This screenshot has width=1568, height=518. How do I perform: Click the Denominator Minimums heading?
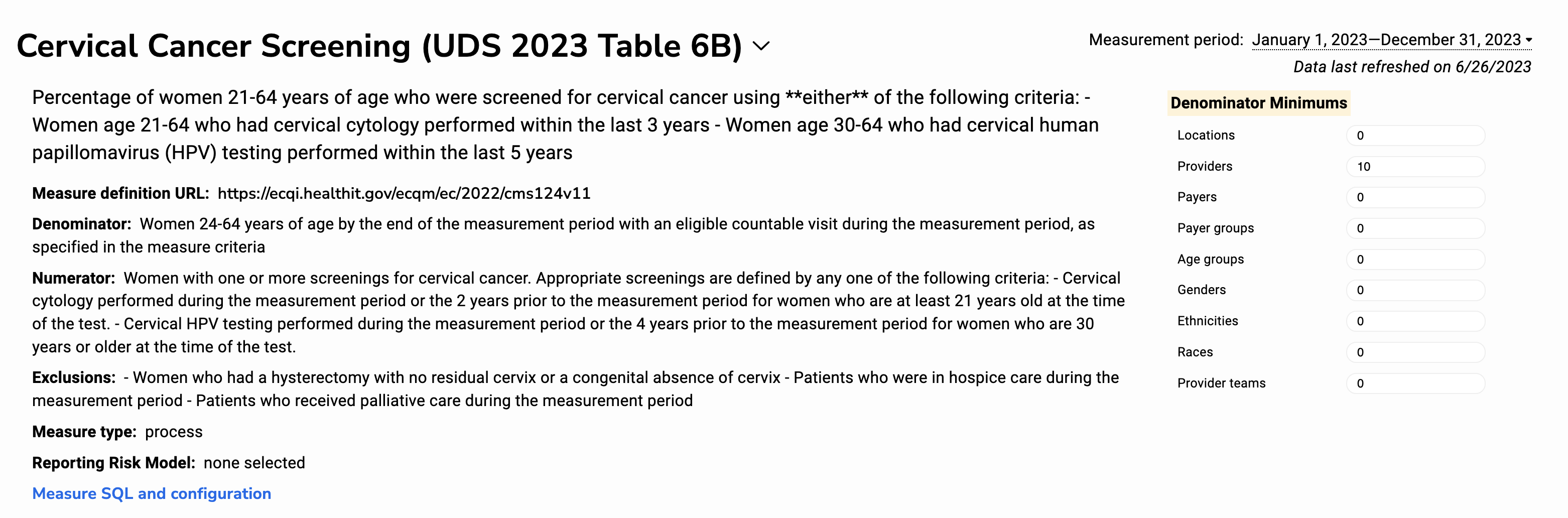click(x=1258, y=103)
